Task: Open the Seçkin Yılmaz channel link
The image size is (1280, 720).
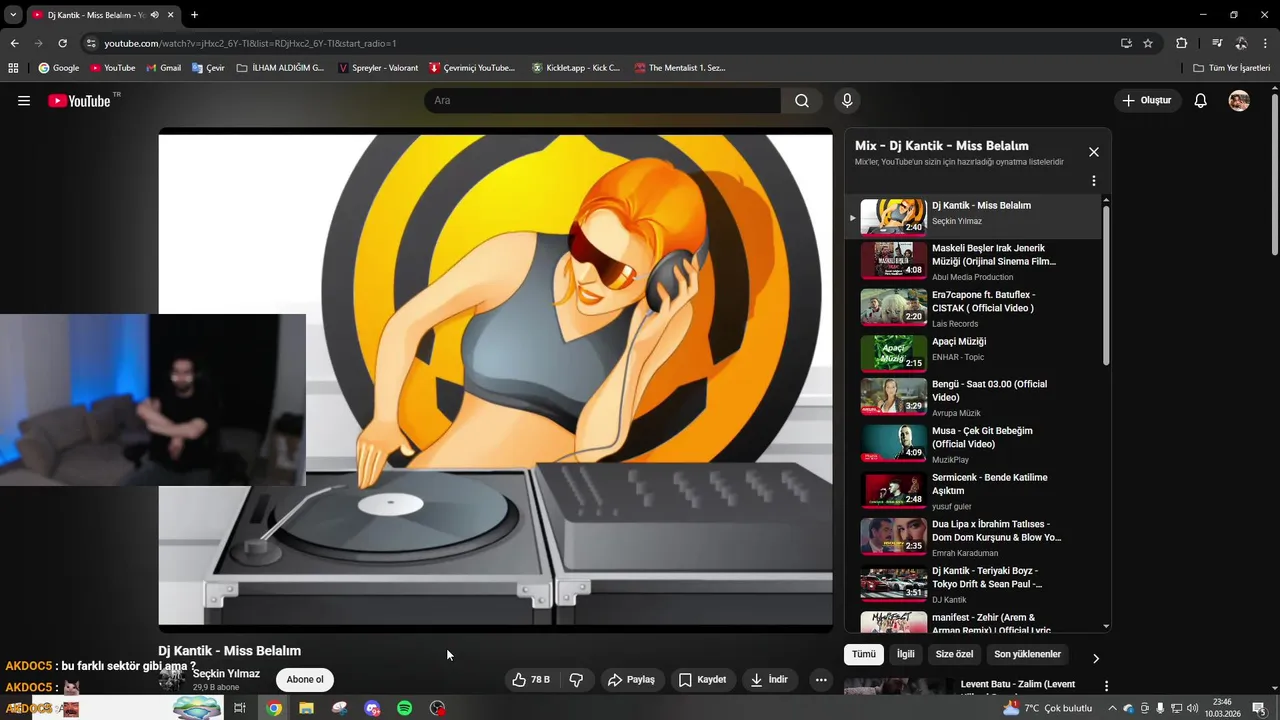Action: click(x=226, y=674)
